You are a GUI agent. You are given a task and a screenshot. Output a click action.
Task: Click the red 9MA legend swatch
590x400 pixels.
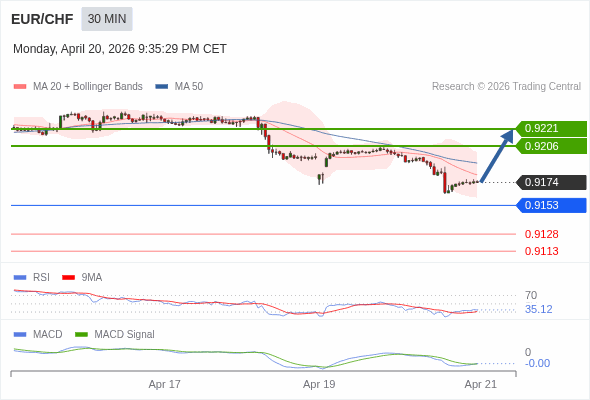tap(68, 278)
